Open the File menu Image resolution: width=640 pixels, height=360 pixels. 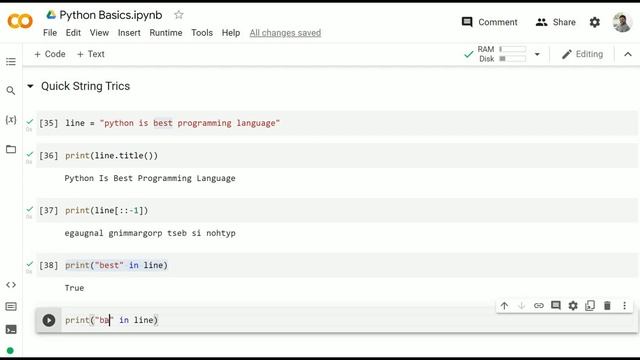point(50,33)
